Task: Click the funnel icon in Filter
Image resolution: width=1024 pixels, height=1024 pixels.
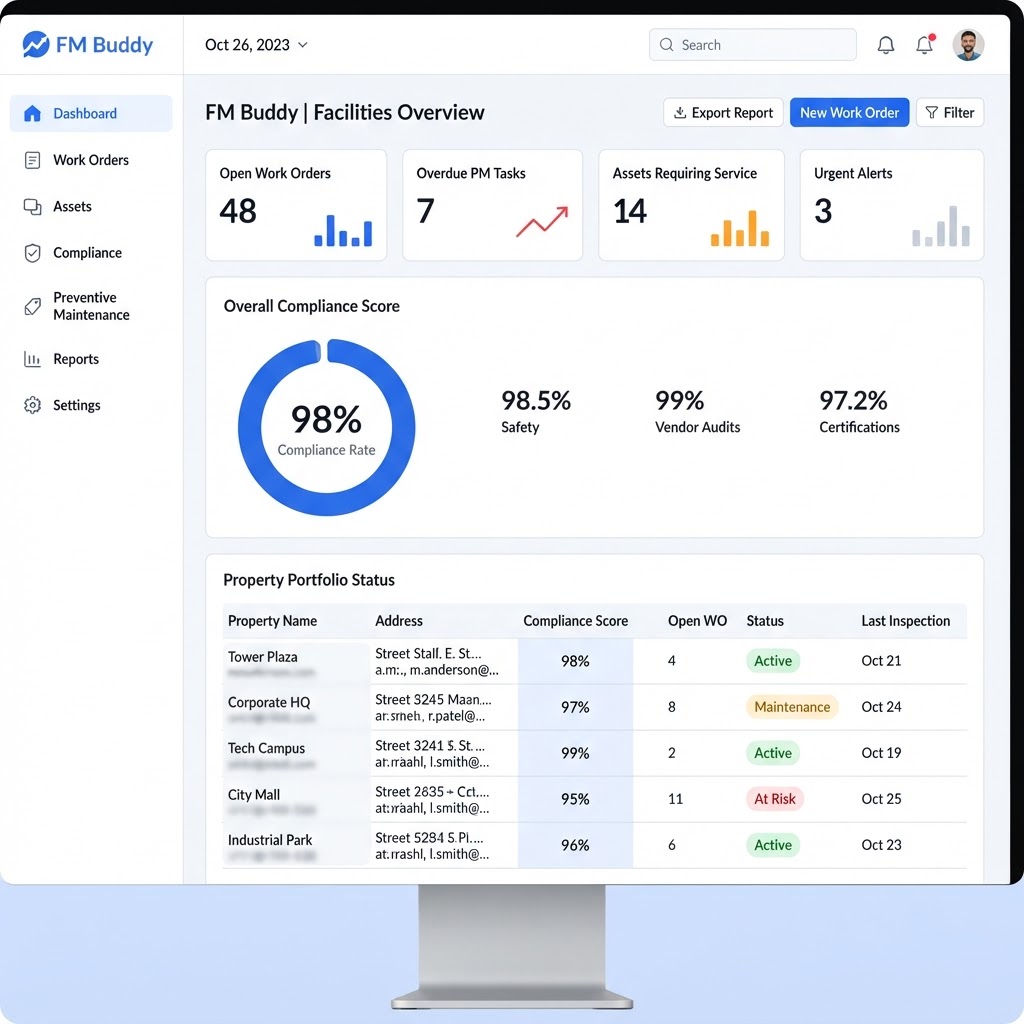Action: click(x=932, y=112)
